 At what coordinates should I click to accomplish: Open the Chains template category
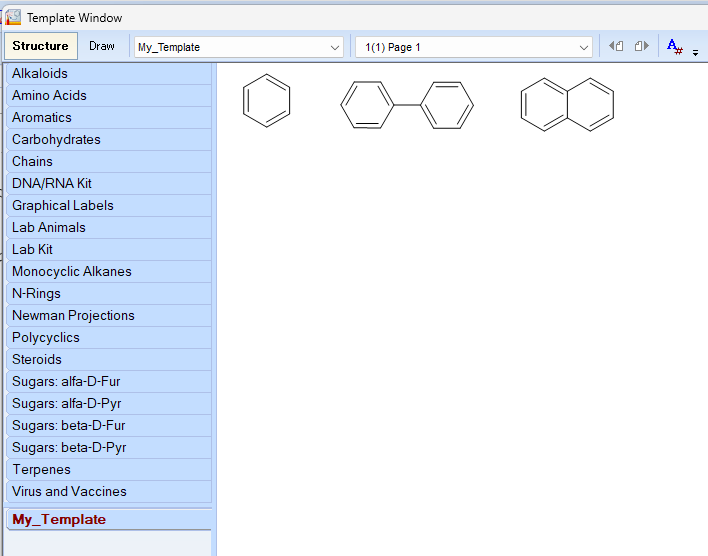pyautogui.click(x=109, y=161)
